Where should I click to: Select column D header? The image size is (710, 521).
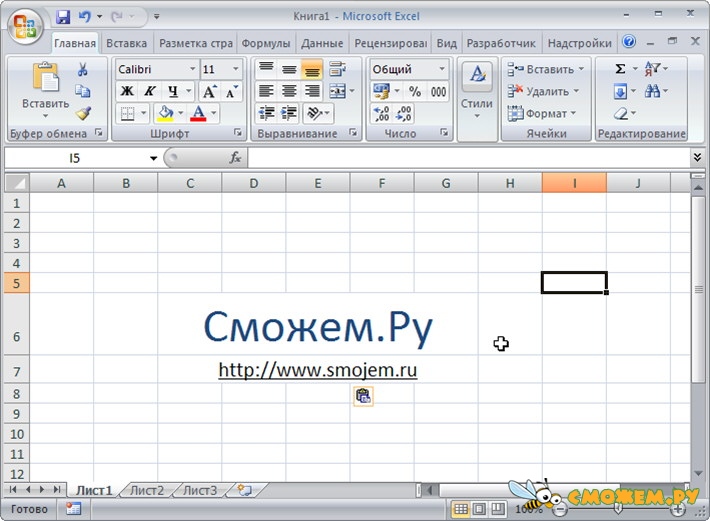254,183
